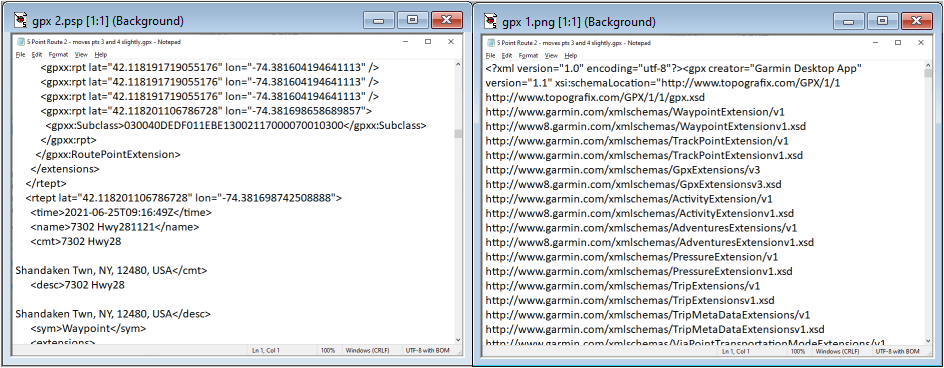
Task: Click Notepad's maximize button in gpx 1.png window
Action: click(898, 43)
